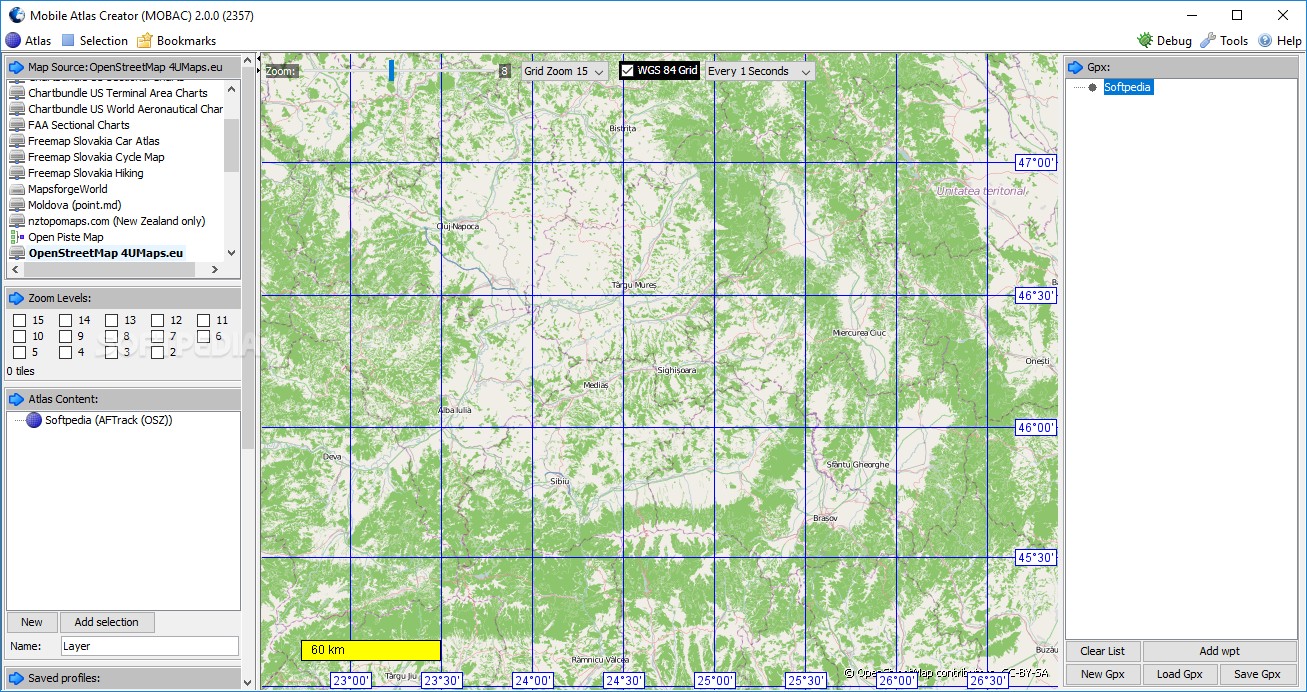Select Freemap Slovakia Car Atlas source

[94, 141]
